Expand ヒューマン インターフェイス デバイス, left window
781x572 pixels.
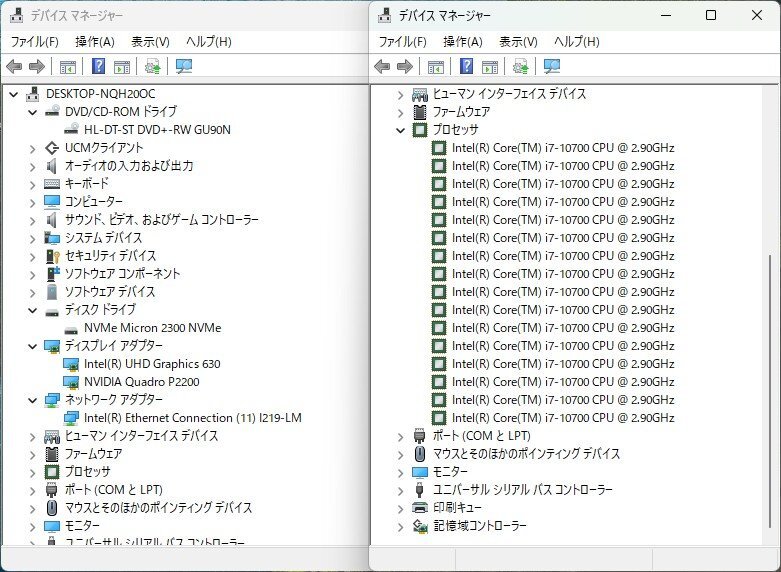(33, 436)
